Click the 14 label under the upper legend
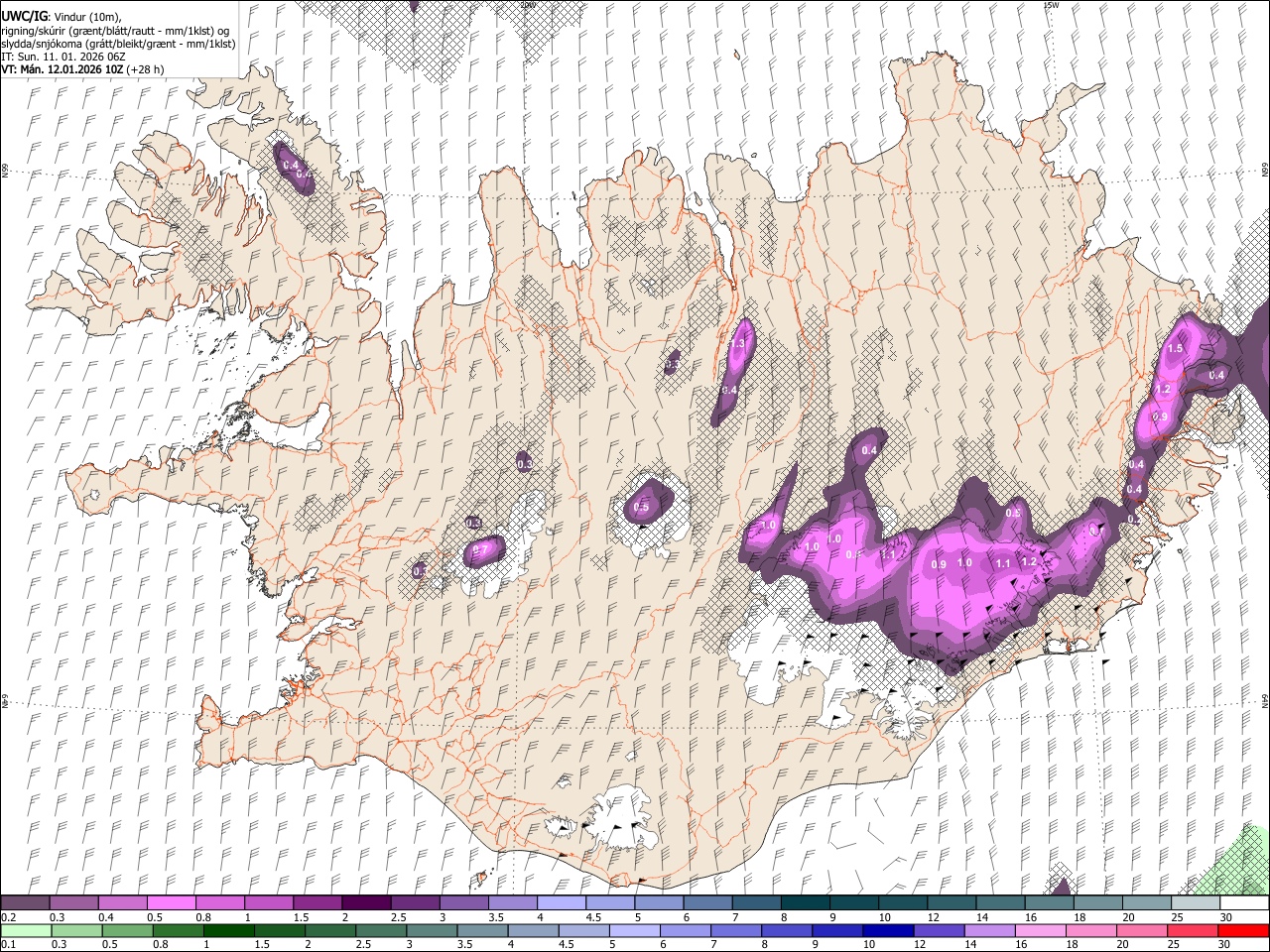Image resolution: width=1270 pixels, height=952 pixels. point(982,917)
